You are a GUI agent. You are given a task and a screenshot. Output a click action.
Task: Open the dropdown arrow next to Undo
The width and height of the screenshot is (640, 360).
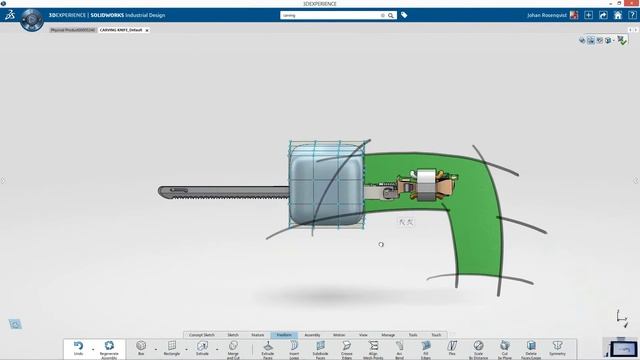93,349
